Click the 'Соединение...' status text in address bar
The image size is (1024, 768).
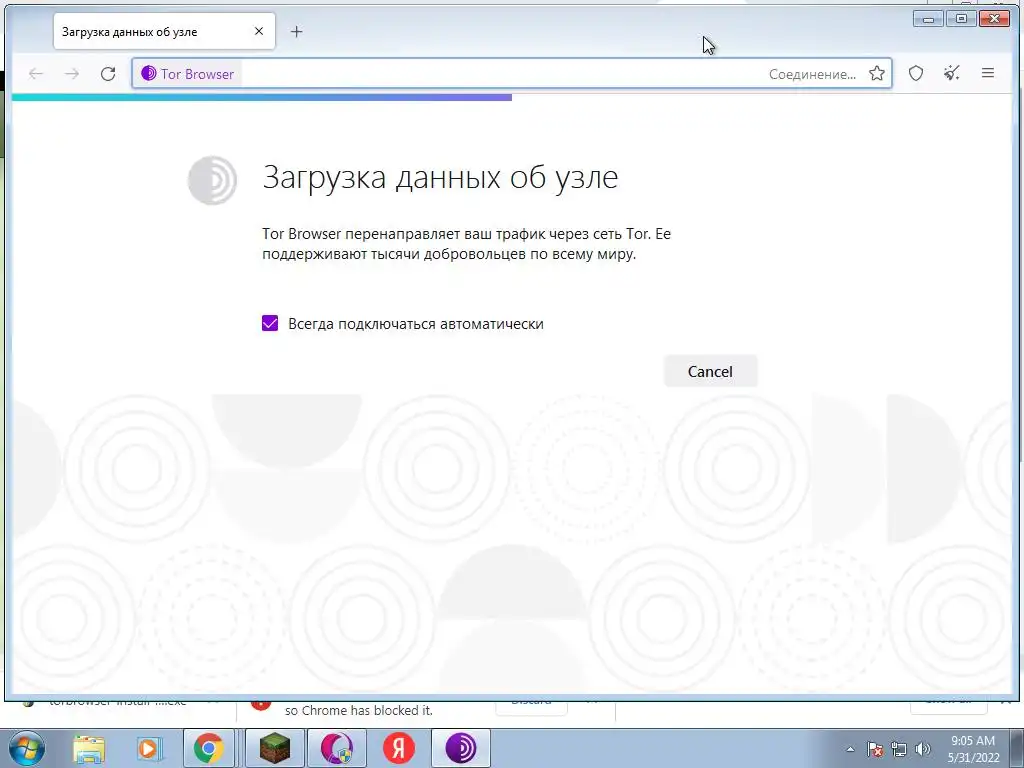tap(812, 74)
